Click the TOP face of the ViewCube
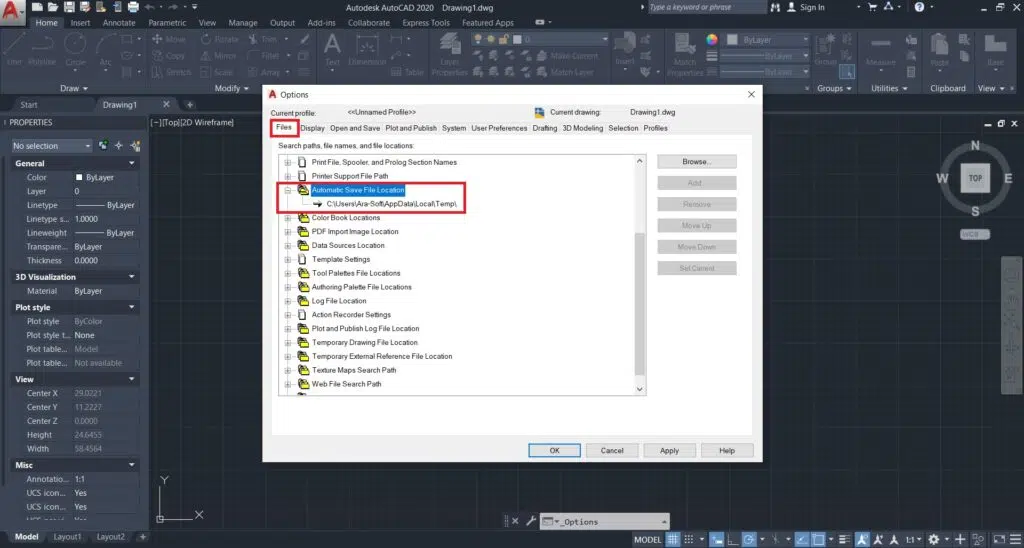The image size is (1024, 548). (975, 178)
